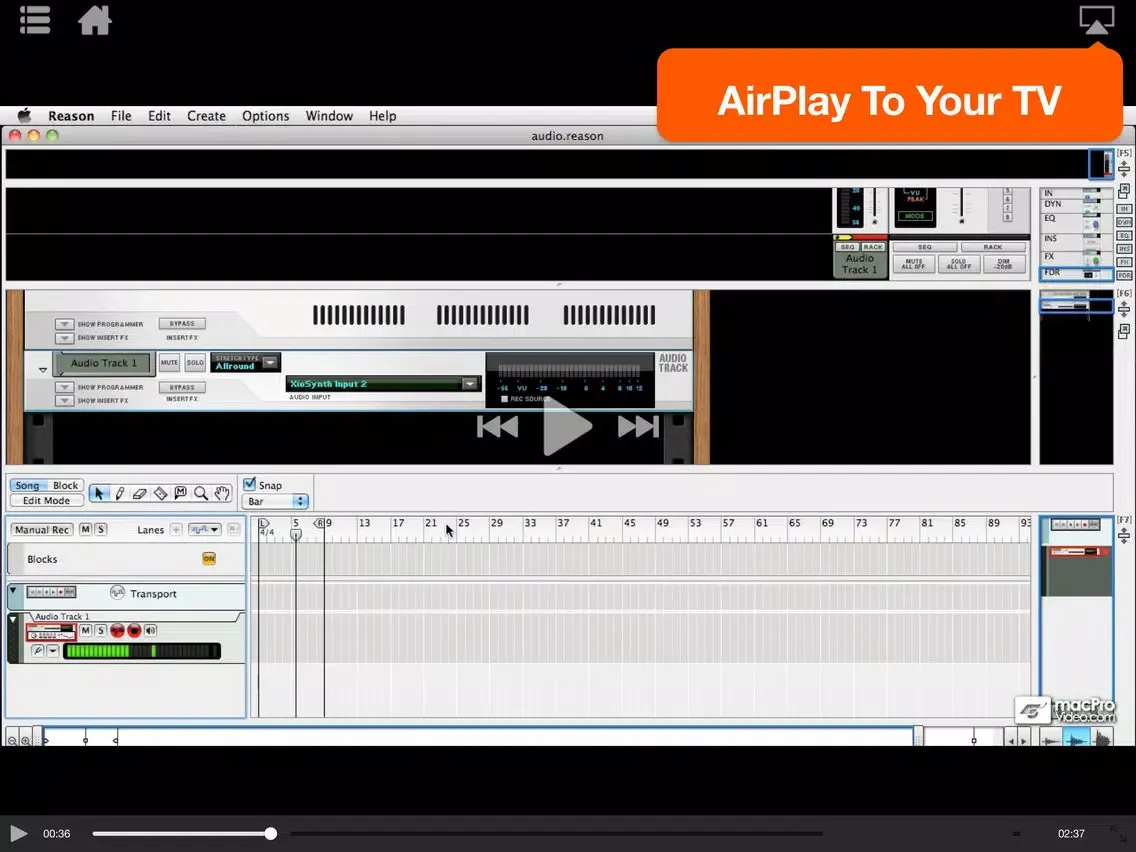Select the Eraser tool
Screen dimensions: 1136x852
(140, 493)
